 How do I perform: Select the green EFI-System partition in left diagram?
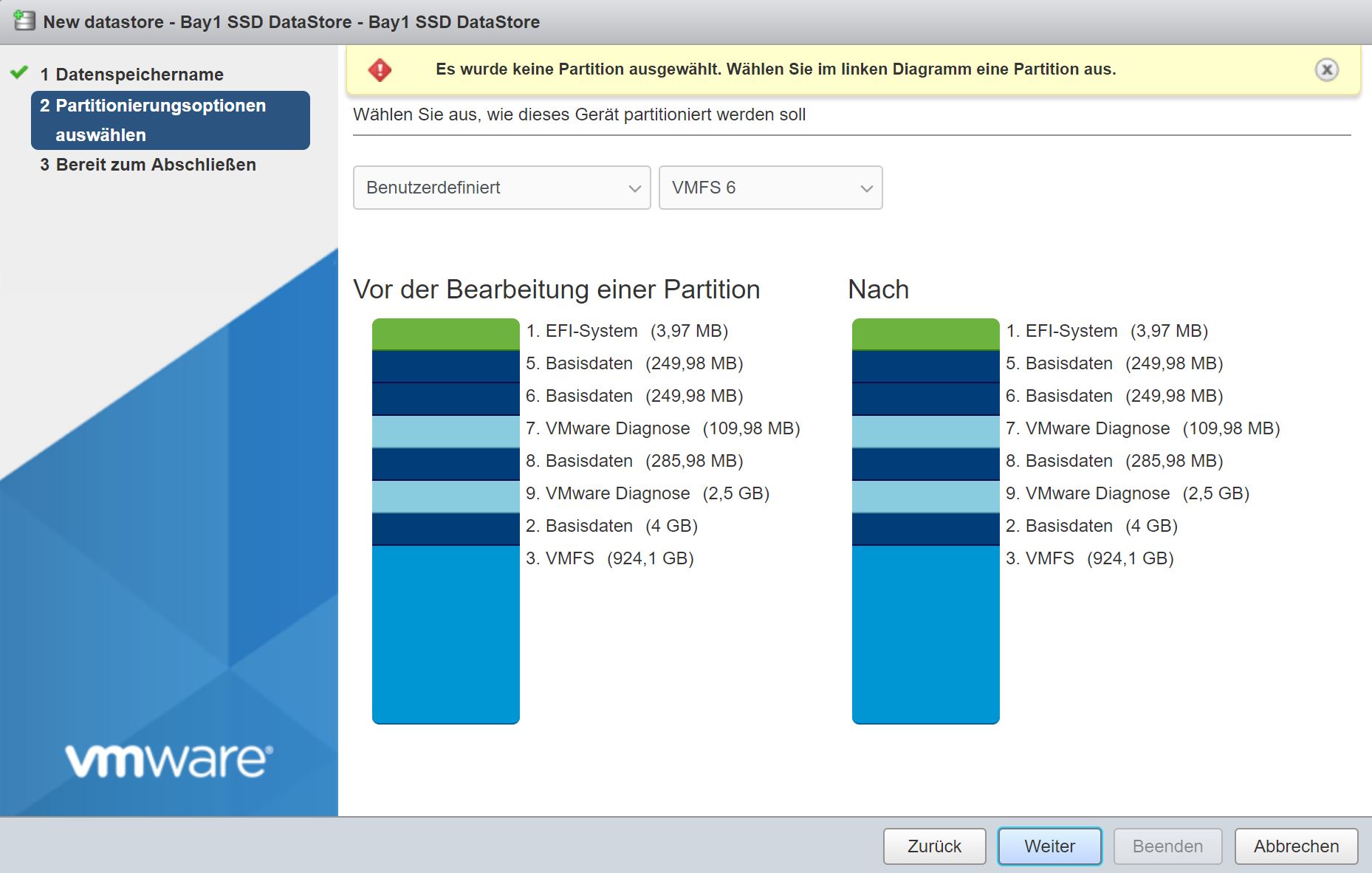(445, 334)
